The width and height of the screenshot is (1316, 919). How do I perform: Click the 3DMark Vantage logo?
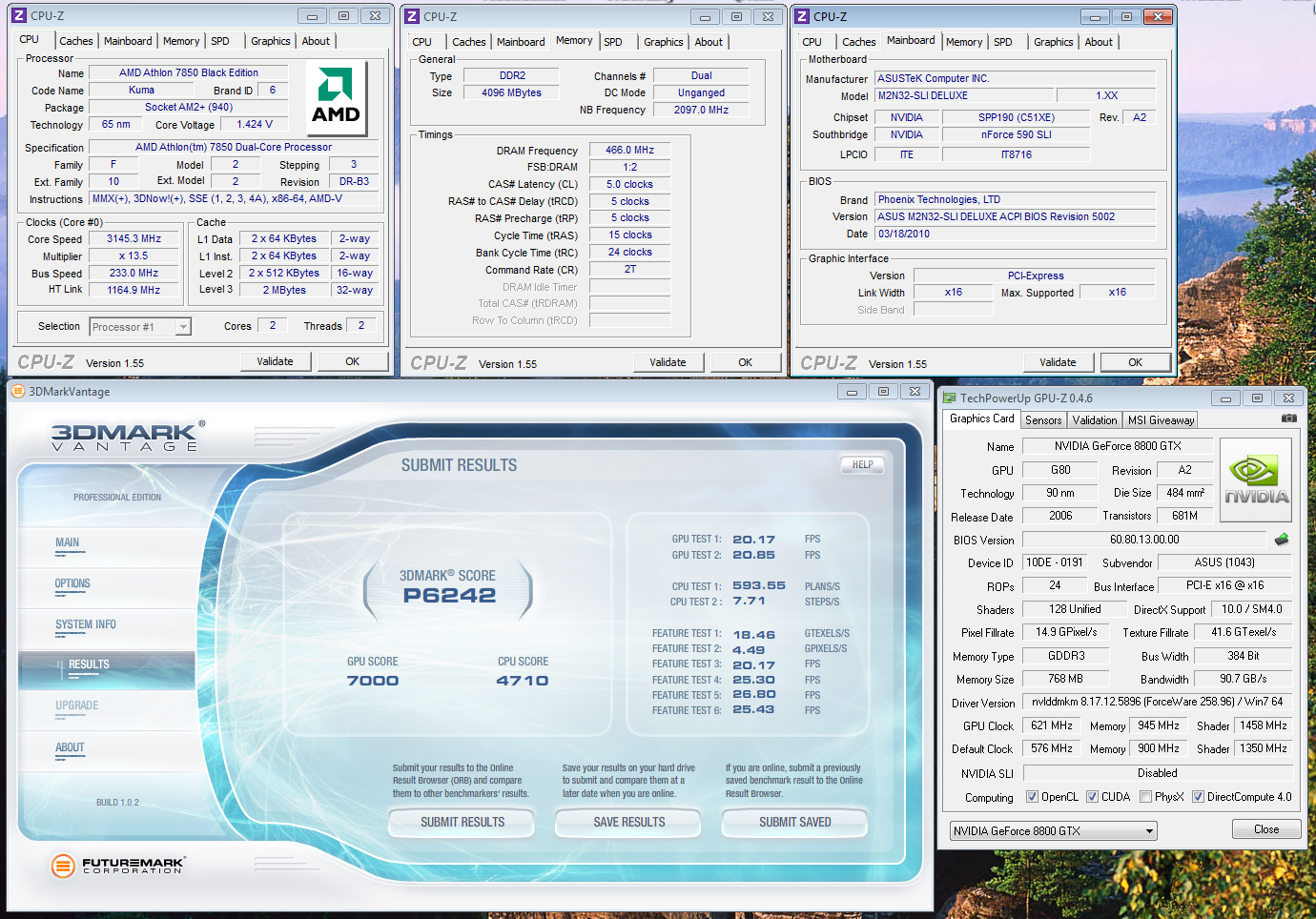pyautogui.click(x=127, y=436)
